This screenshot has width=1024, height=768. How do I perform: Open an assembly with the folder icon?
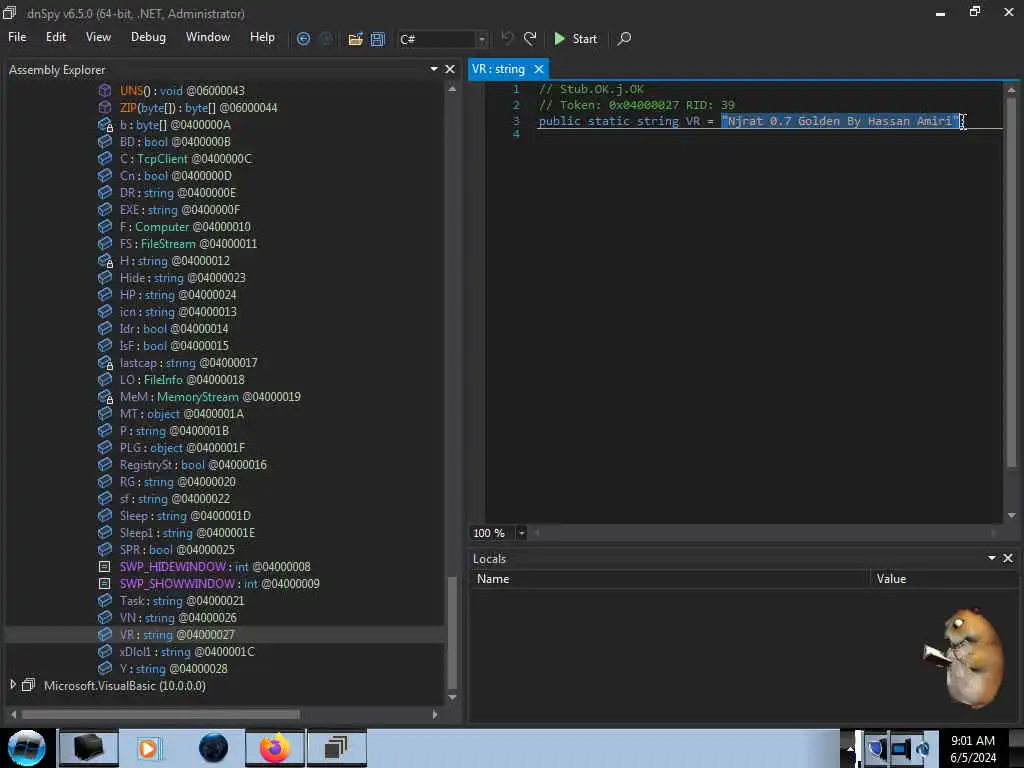(355, 39)
